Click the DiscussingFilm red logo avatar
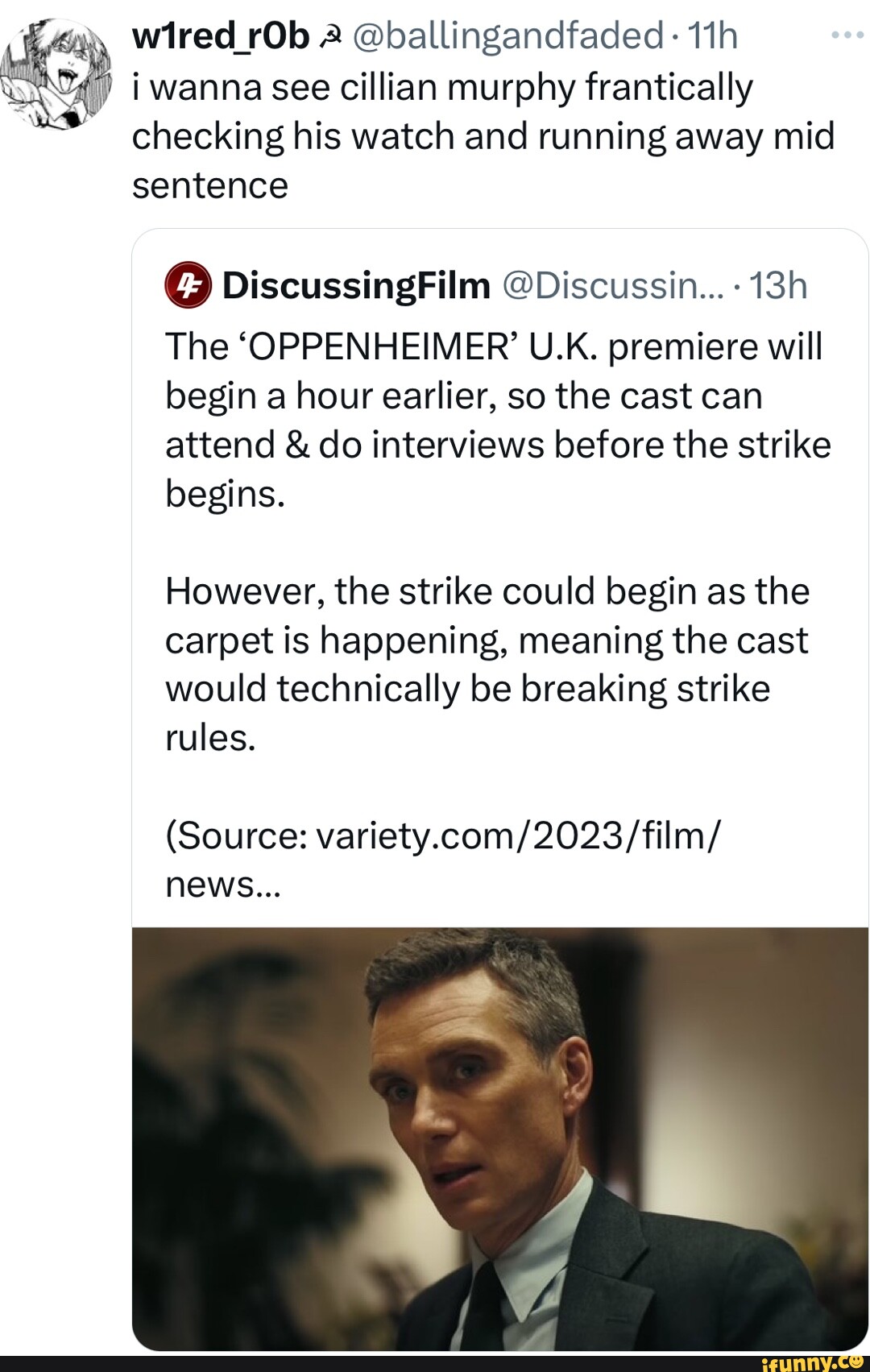 point(188,285)
